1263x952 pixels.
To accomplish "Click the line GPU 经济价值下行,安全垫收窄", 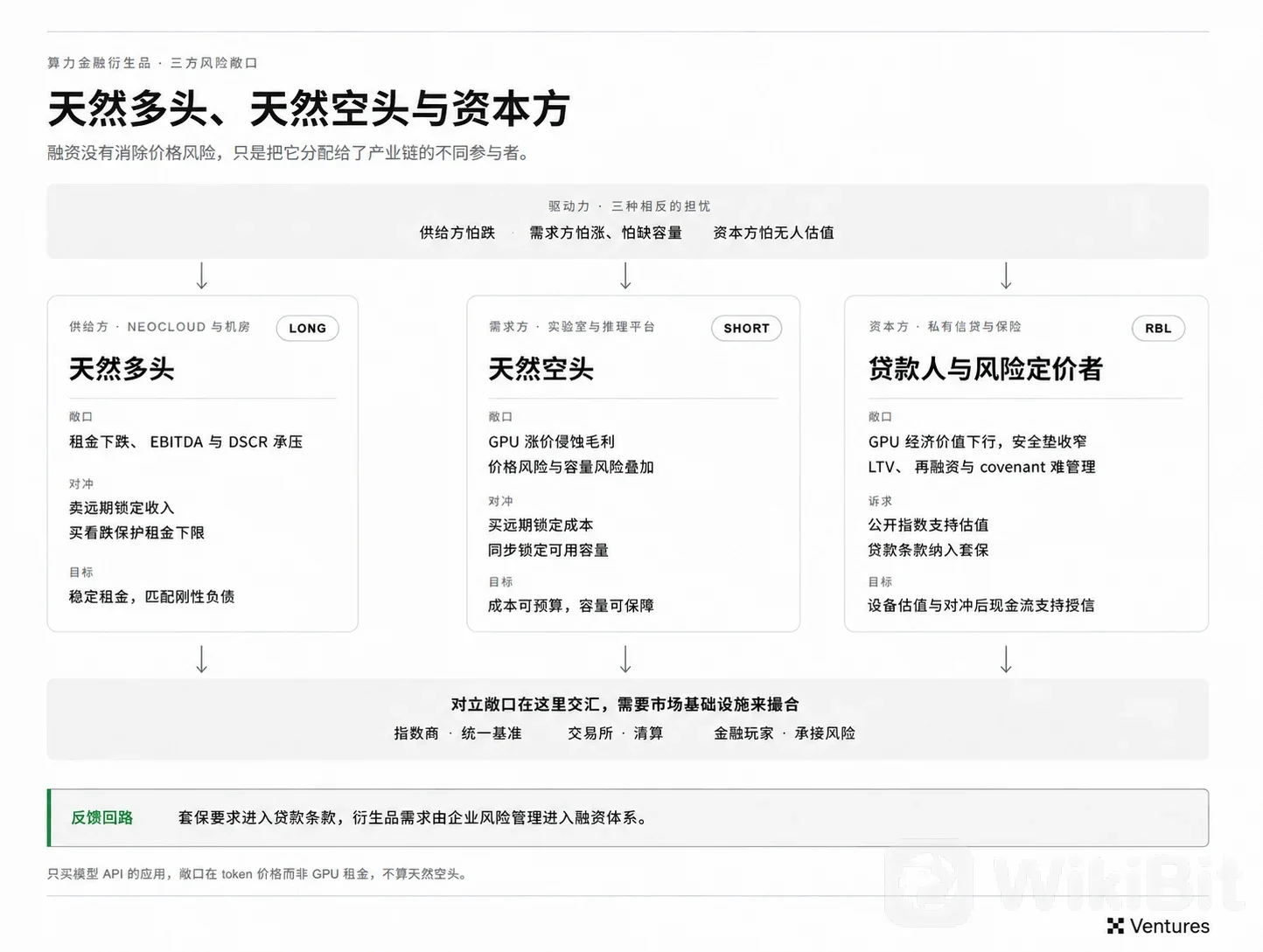I will coord(978,441).
